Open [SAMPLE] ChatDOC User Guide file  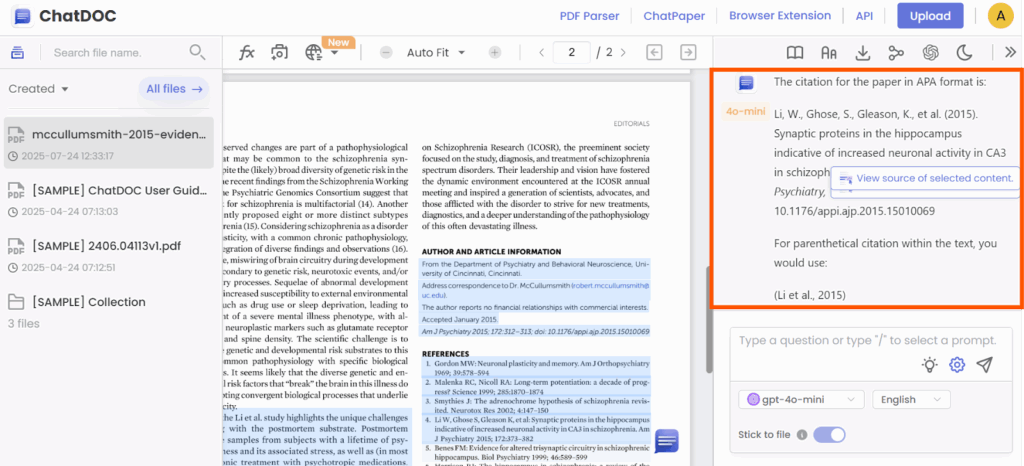[108, 199]
